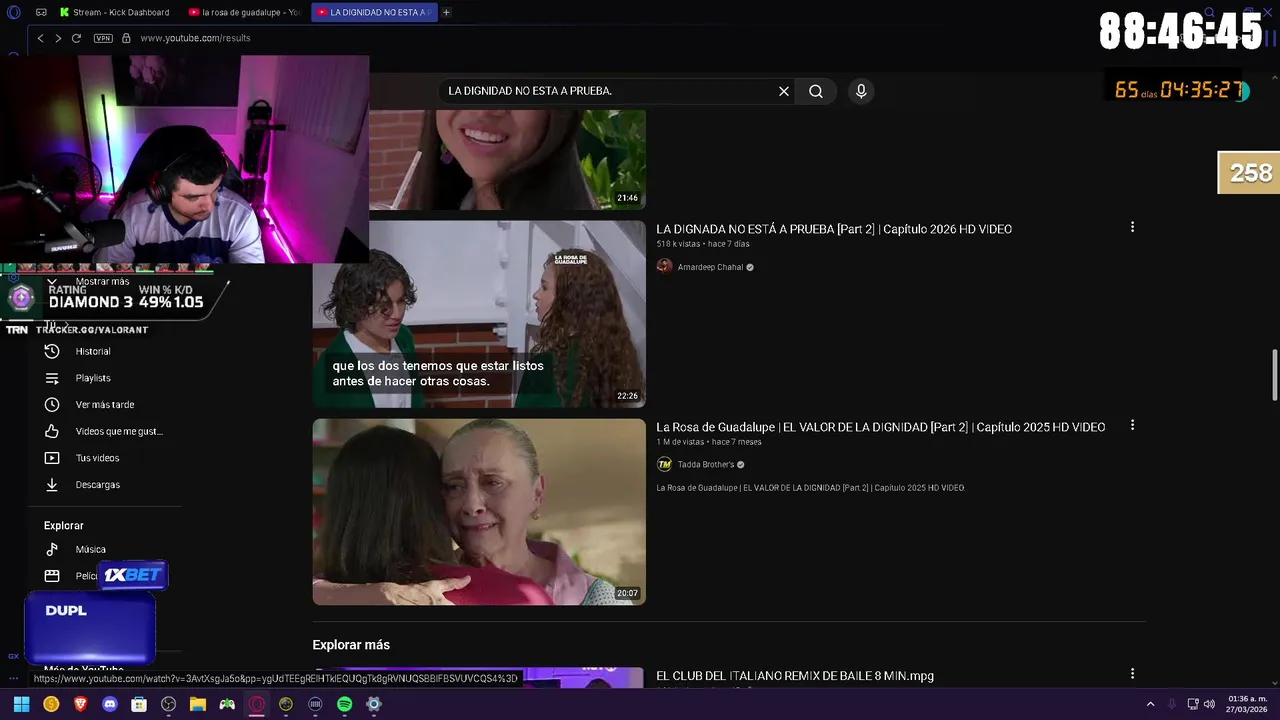The width and height of the screenshot is (1280, 720).
Task: Open Amardeep Chahal channel avatar
Action: [x=664, y=266]
